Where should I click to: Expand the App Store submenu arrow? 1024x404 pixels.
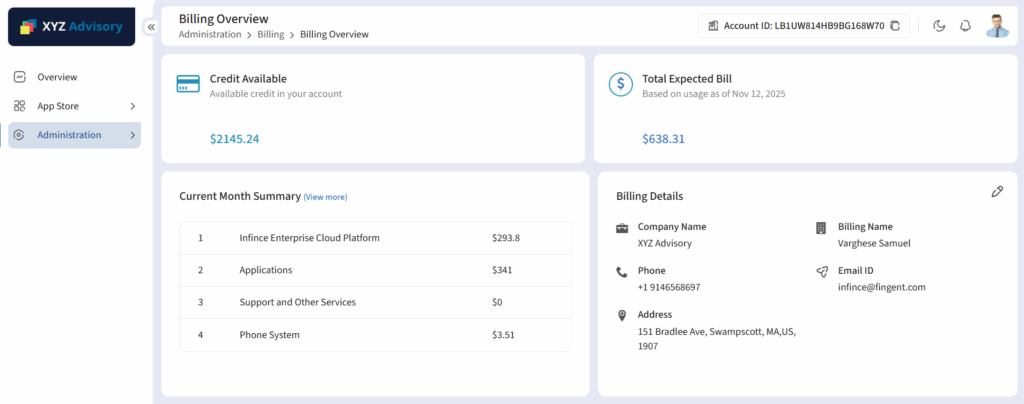tap(133, 106)
